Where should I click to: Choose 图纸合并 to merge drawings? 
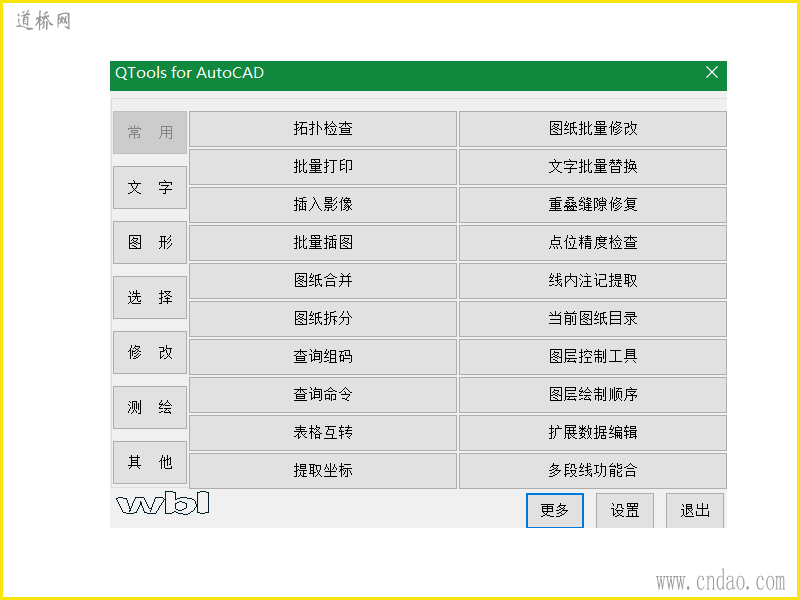(323, 281)
